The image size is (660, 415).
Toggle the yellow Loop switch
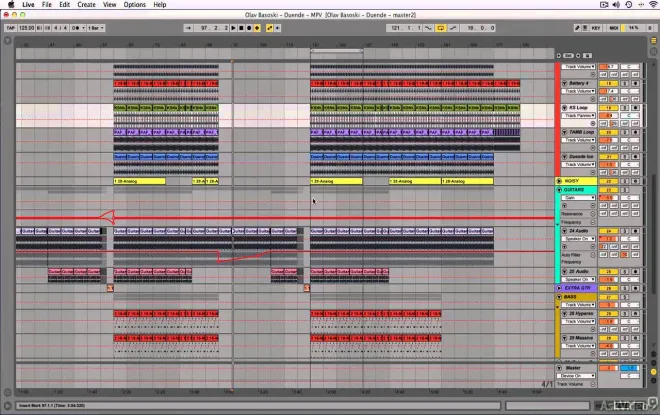[440, 28]
